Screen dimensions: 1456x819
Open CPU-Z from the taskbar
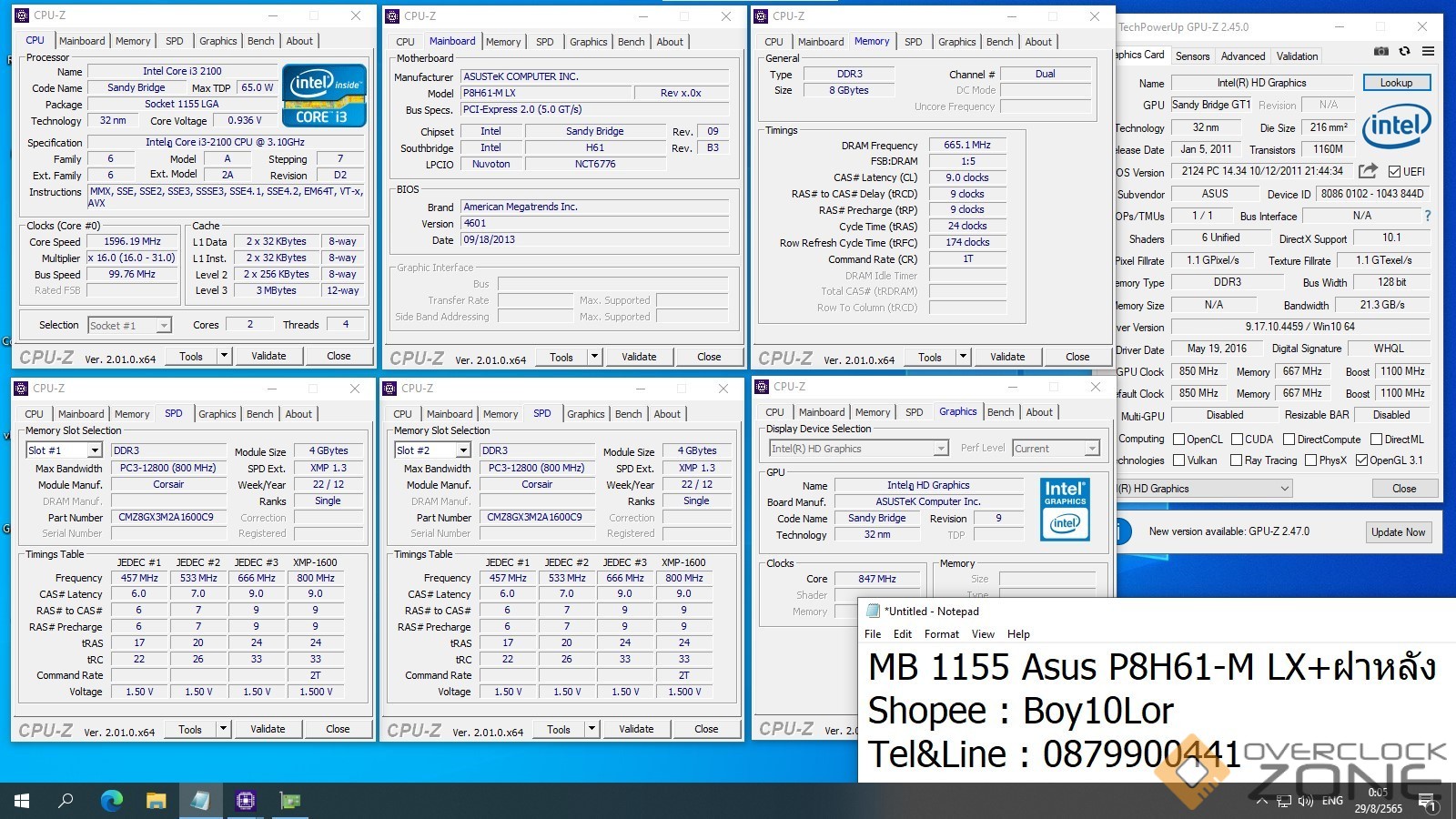[245, 801]
